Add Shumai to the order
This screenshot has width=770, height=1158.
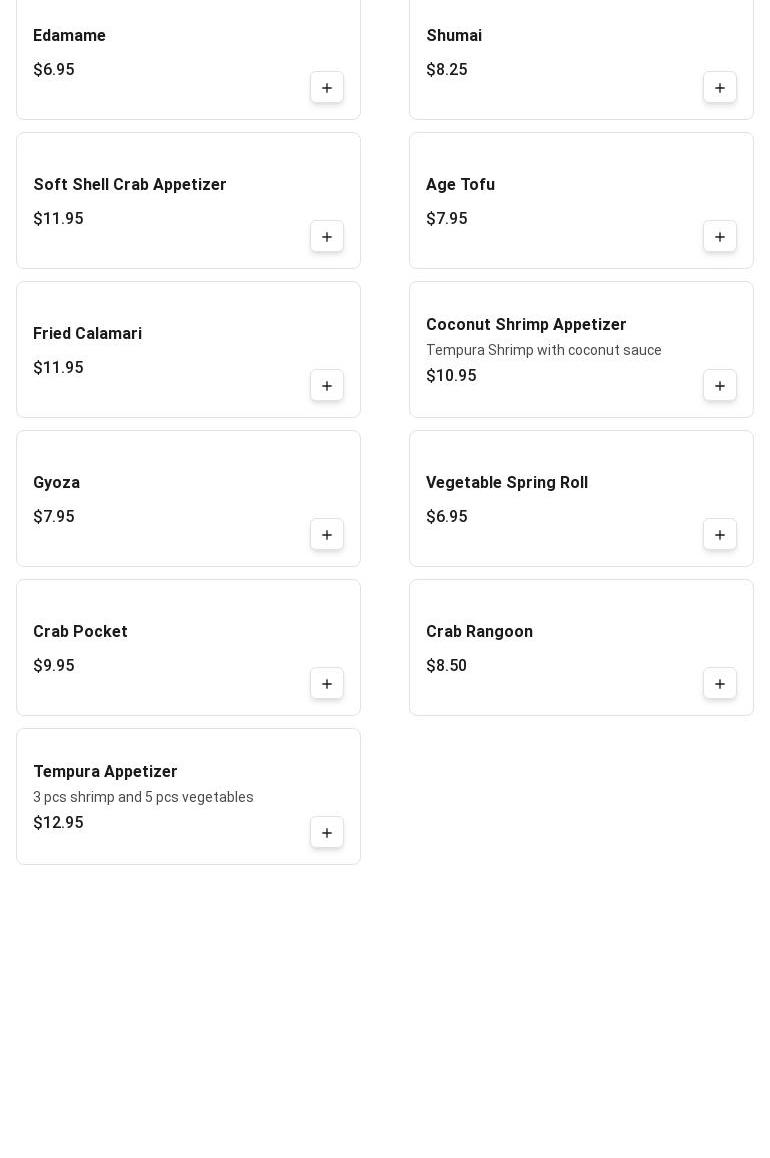[x=720, y=88]
